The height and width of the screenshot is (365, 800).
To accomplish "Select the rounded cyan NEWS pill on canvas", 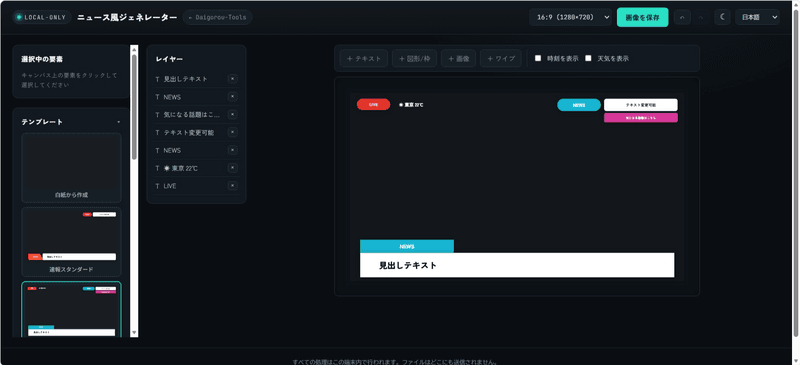I will coord(579,105).
